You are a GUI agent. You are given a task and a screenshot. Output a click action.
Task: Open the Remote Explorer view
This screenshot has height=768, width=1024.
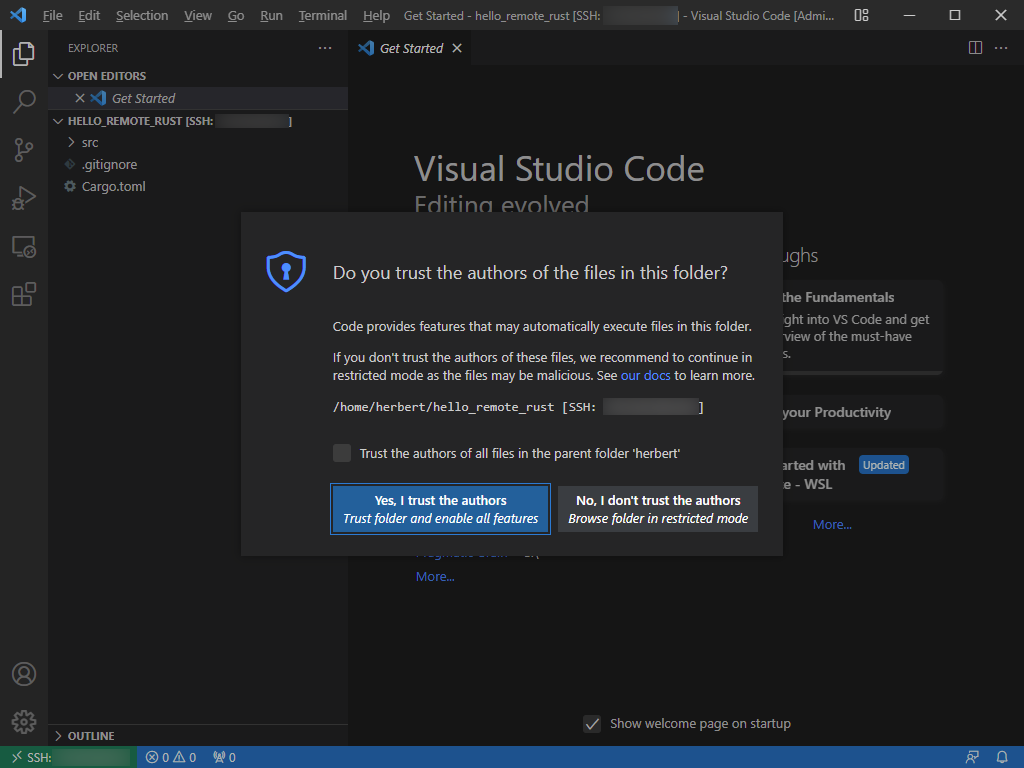(24, 246)
